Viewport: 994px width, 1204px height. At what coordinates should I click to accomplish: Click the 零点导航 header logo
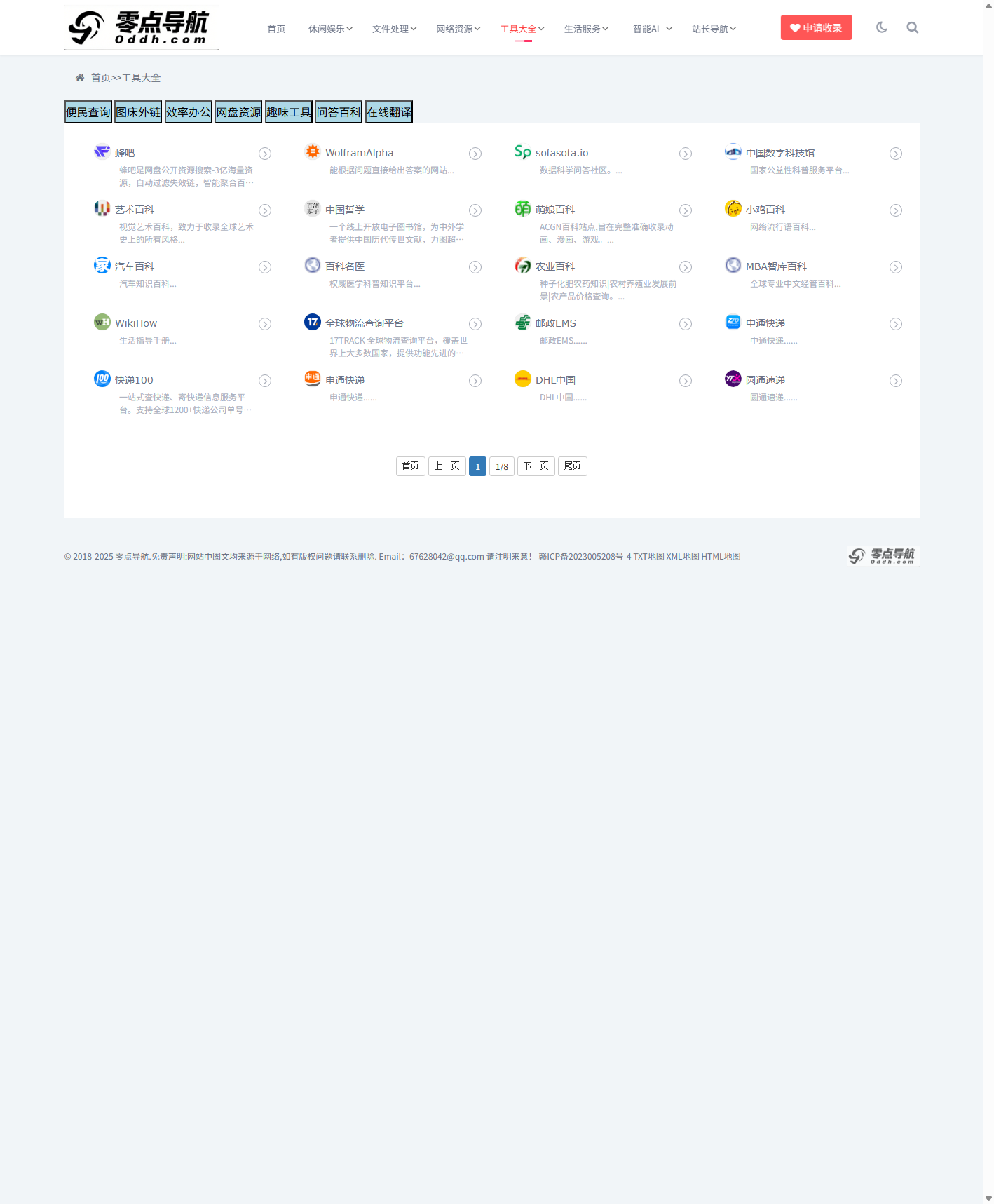142,27
